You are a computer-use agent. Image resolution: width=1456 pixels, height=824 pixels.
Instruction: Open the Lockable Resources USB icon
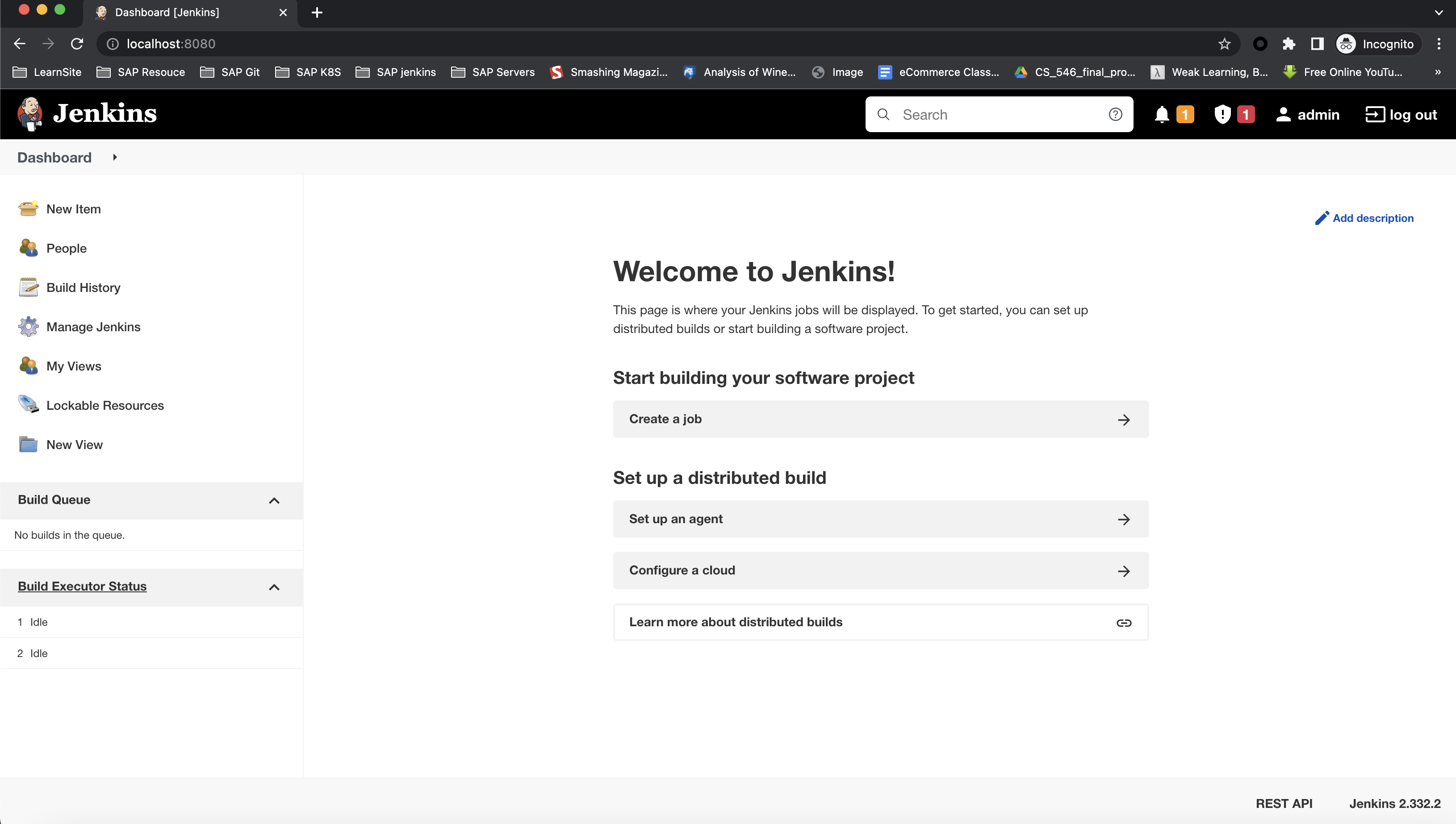click(28, 405)
